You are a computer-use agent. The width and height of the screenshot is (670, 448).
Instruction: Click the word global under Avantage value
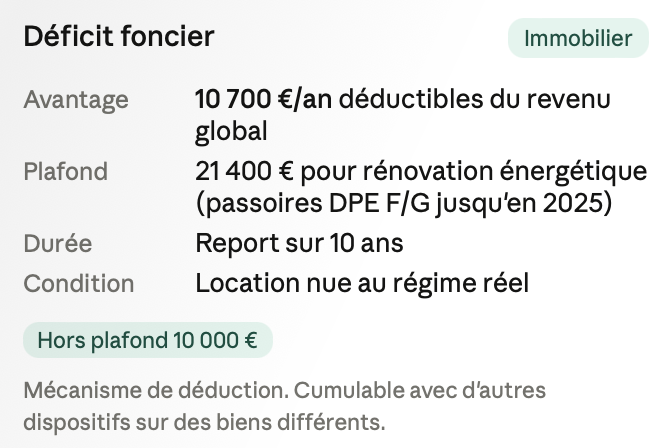click(231, 131)
